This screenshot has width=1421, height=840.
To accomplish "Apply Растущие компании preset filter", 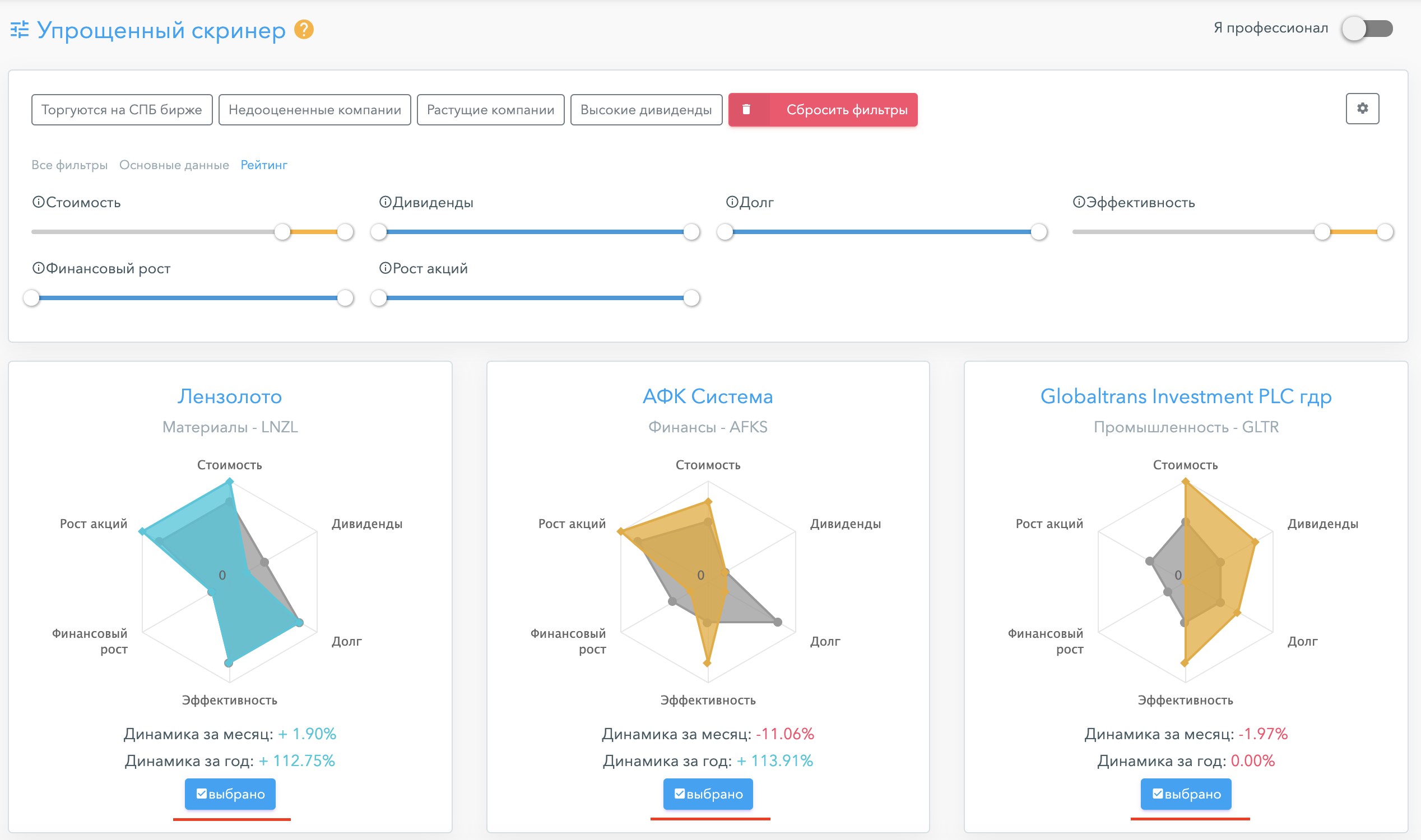I will pyautogui.click(x=490, y=109).
